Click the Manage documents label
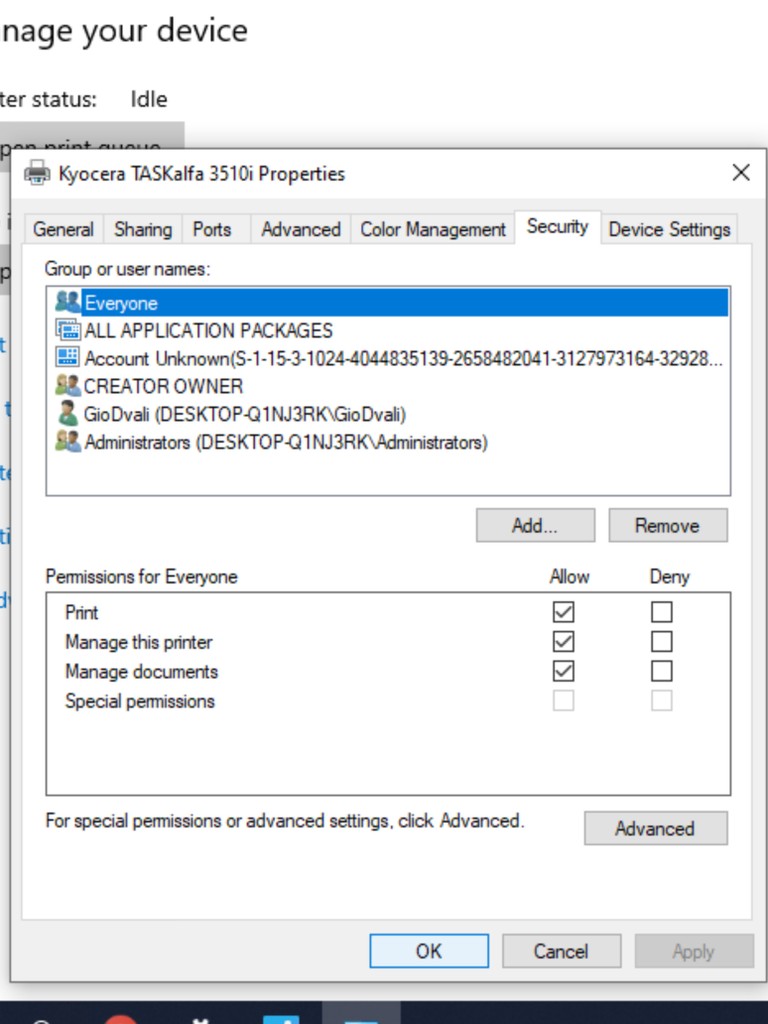 pos(141,671)
